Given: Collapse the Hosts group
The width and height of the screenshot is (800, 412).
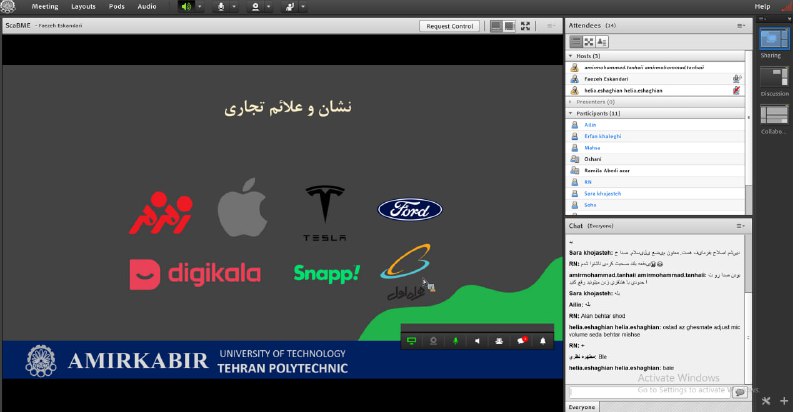Looking at the screenshot, I should (x=570, y=56).
